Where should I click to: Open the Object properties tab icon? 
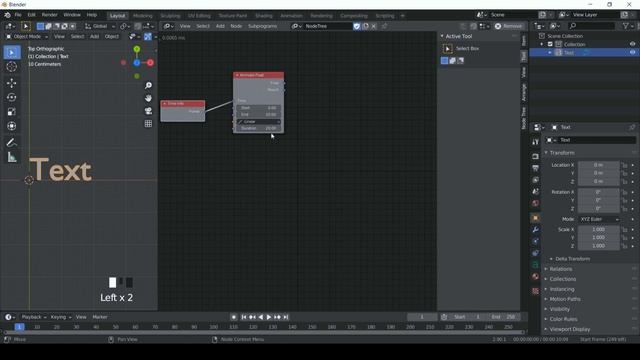535,218
